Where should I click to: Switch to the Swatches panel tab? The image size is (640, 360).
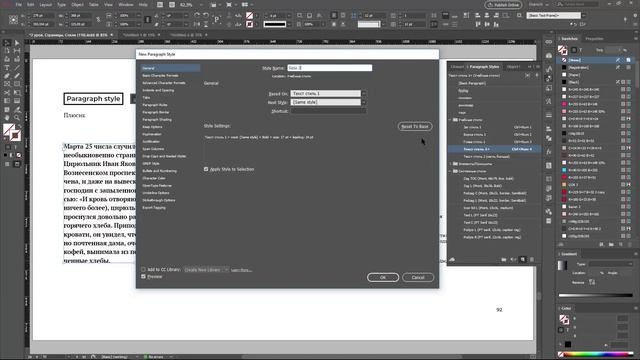[569, 39]
